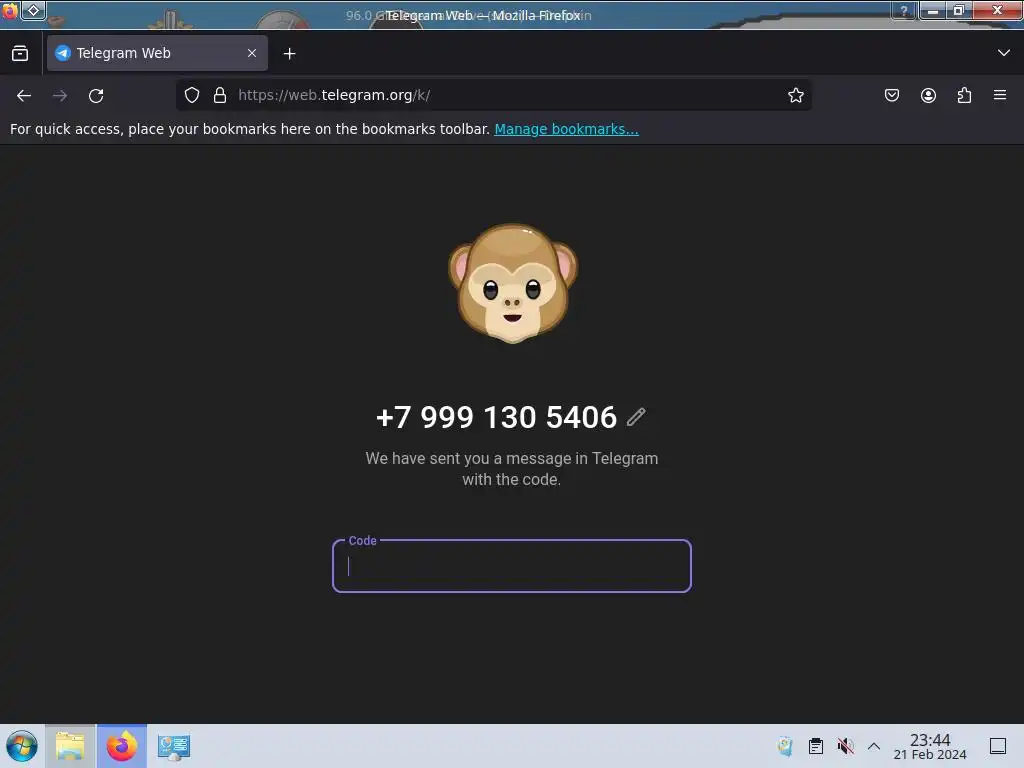Click the show desktop tray button

coord(998,746)
